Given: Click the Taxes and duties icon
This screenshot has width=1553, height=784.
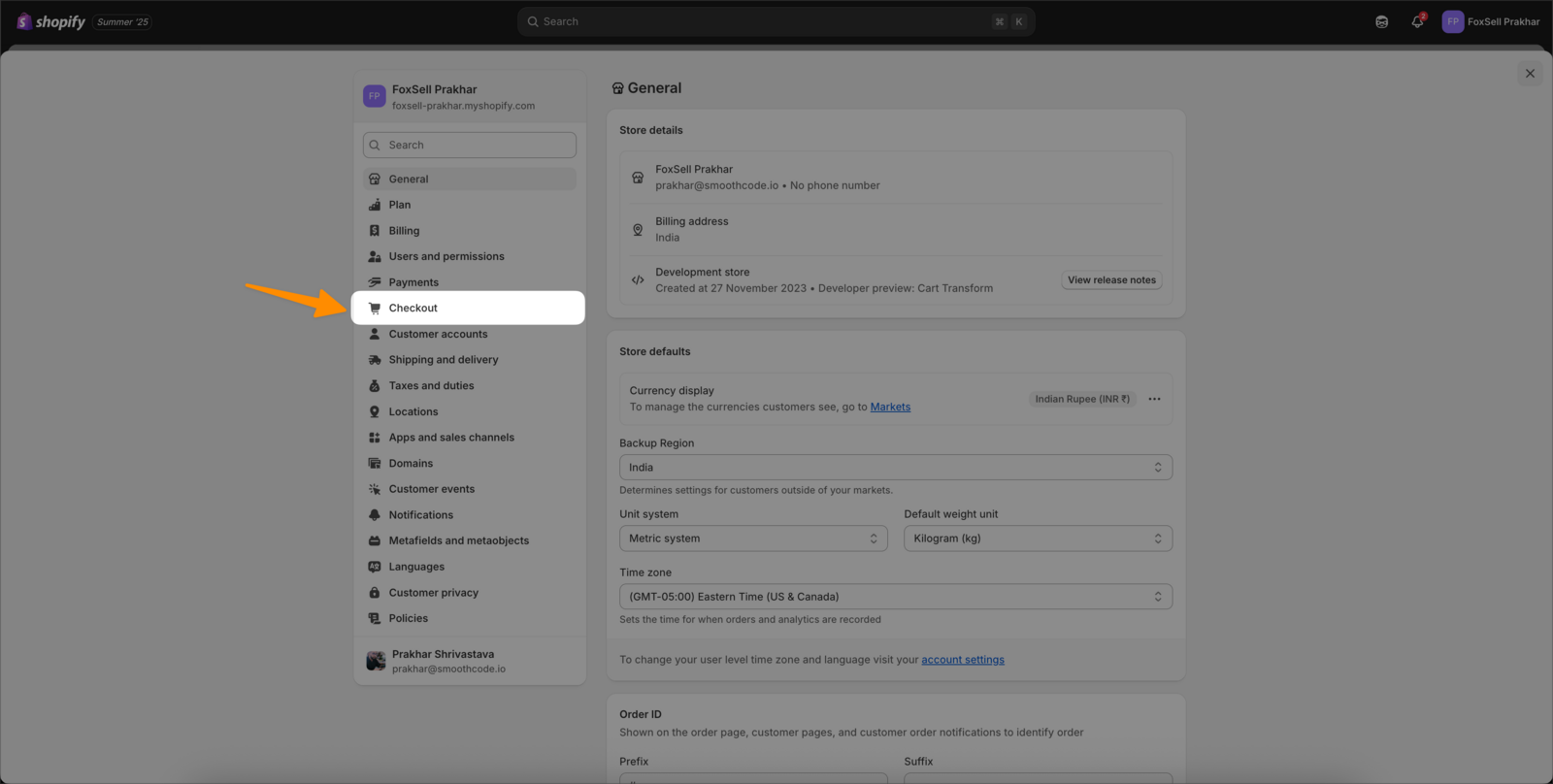Looking at the screenshot, I should 375,386.
